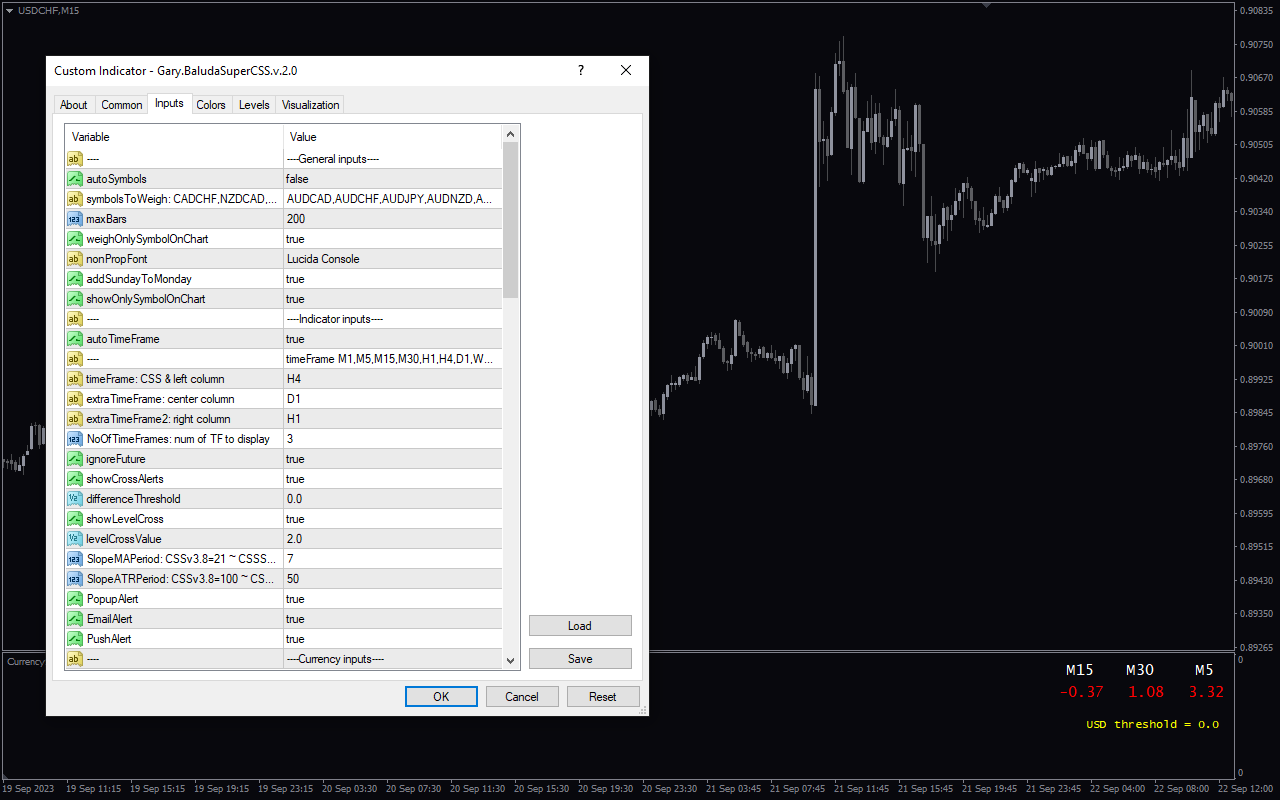Select the levelCrossValue value 2.0

click(x=393, y=539)
